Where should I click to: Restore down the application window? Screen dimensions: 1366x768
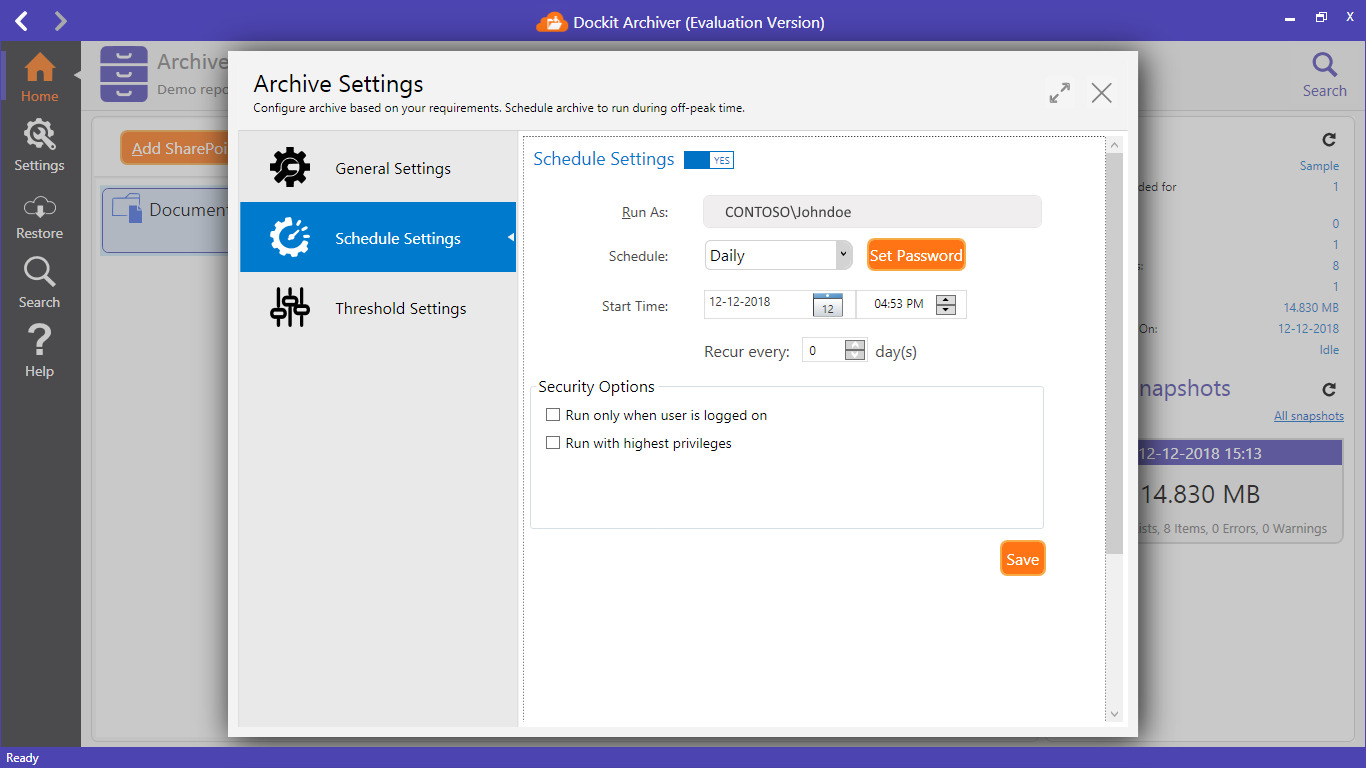pos(1321,17)
